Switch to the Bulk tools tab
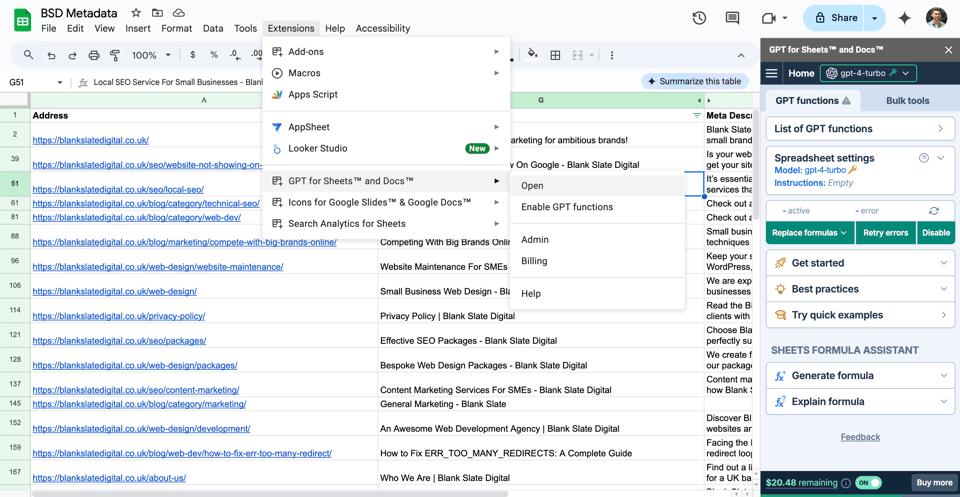960x497 pixels. point(907,100)
